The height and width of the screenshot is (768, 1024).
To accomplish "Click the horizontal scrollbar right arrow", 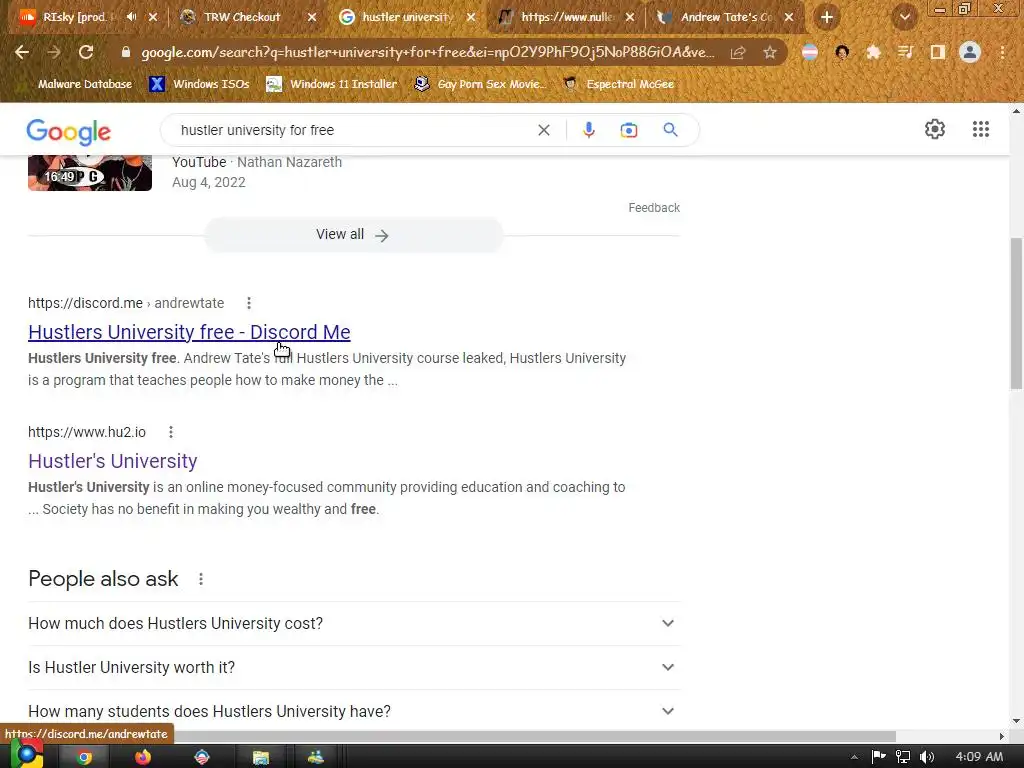I will tap(1002, 736).
